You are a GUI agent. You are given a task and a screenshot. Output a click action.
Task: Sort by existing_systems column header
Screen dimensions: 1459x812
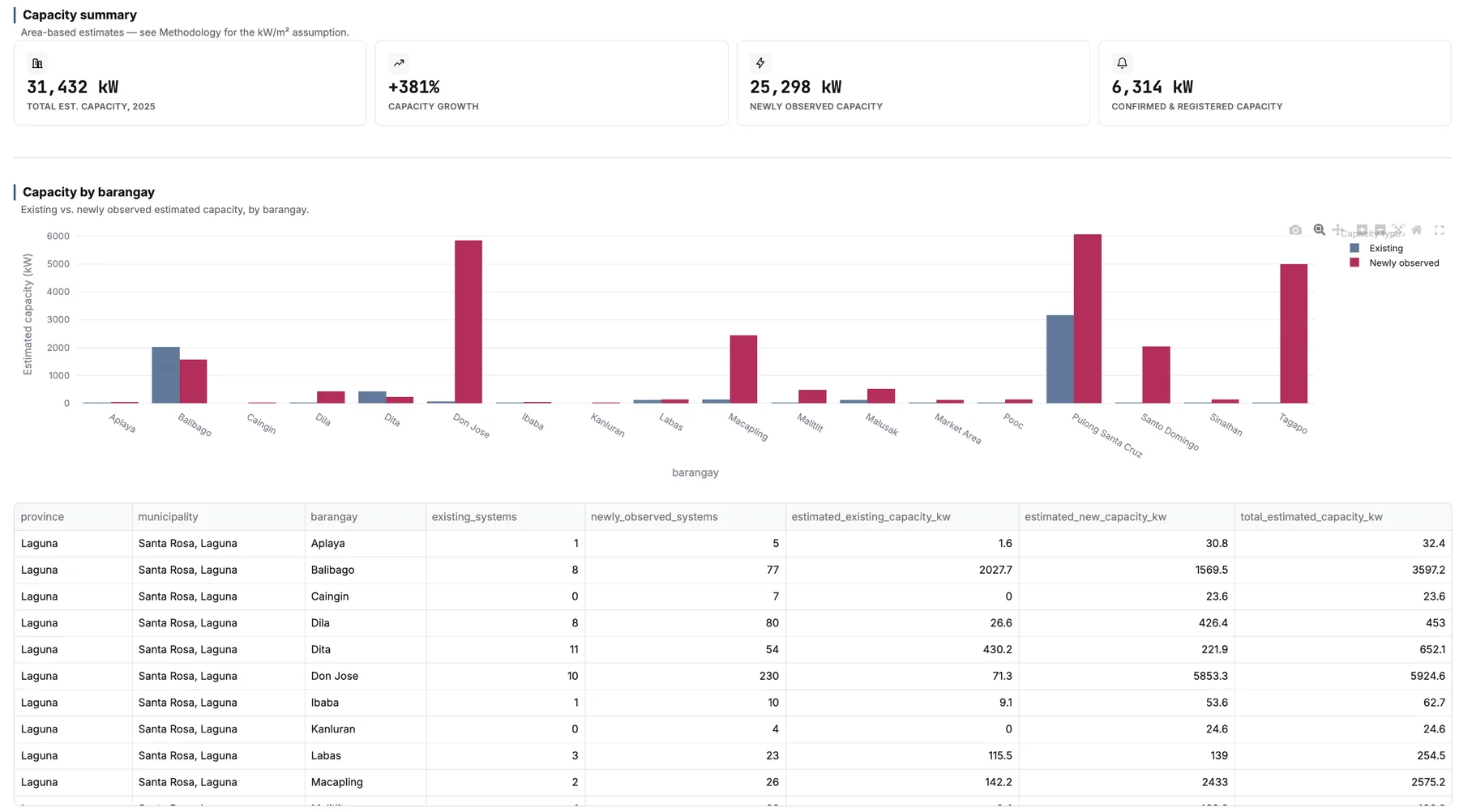pos(505,517)
